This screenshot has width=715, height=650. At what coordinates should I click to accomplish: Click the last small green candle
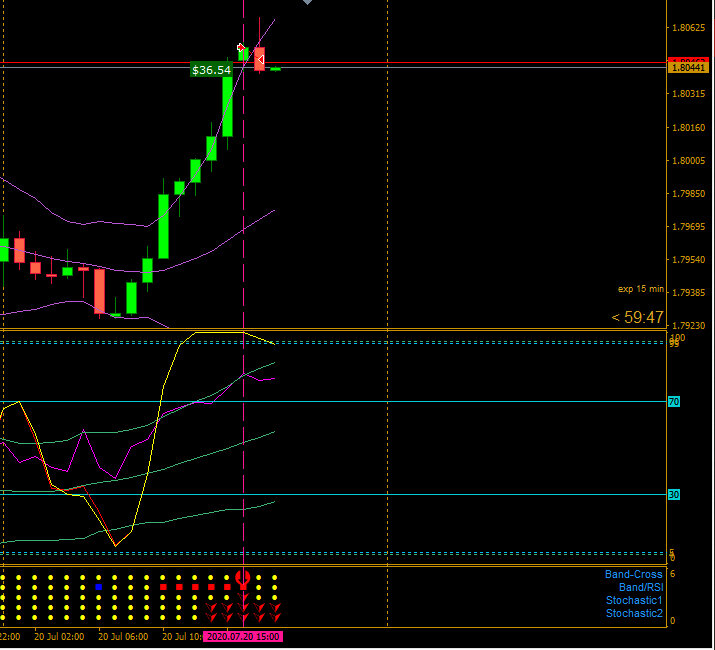pos(275,69)
